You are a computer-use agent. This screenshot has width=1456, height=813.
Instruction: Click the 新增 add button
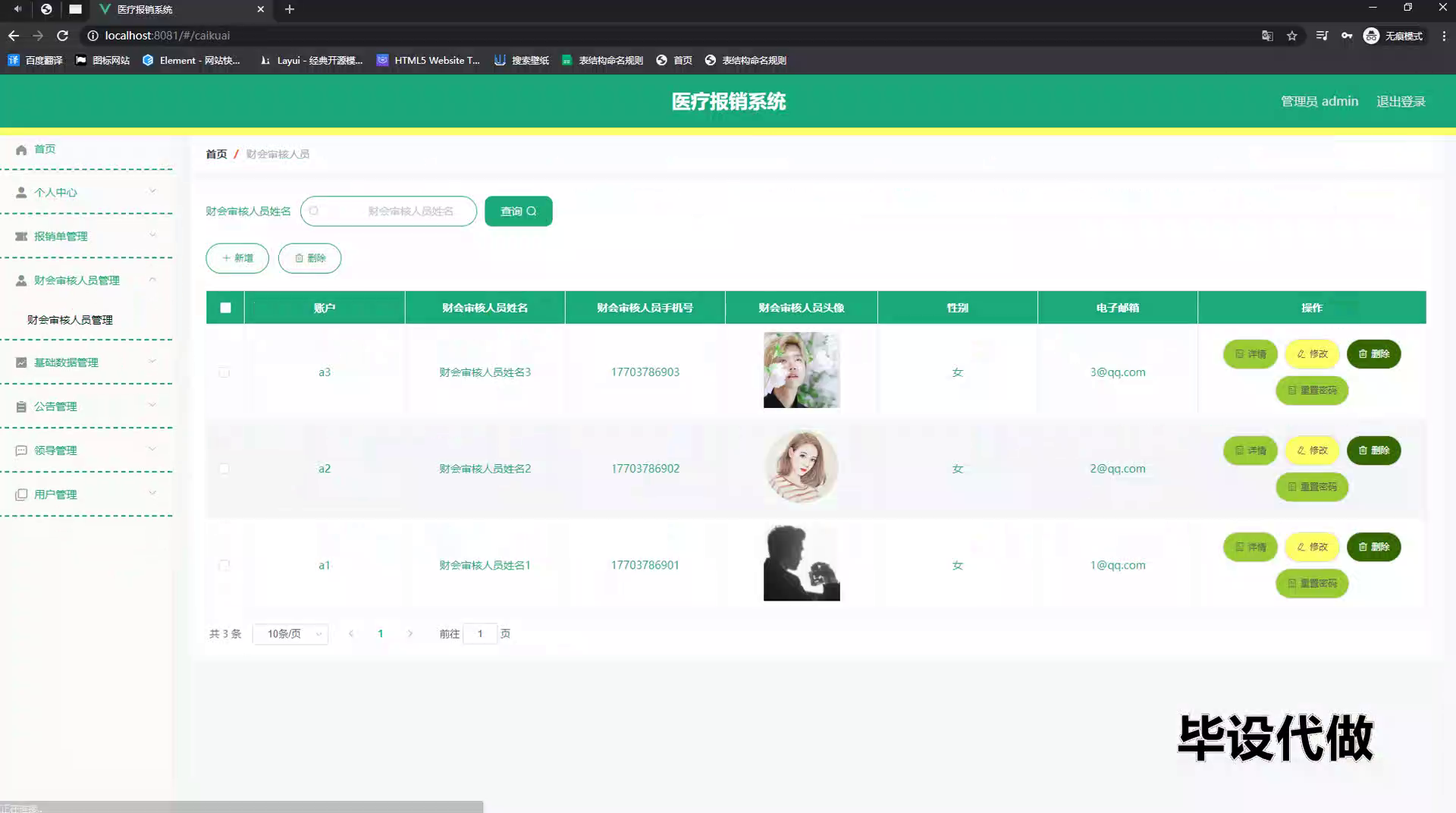pyautogui.click(x=237, y=259)
